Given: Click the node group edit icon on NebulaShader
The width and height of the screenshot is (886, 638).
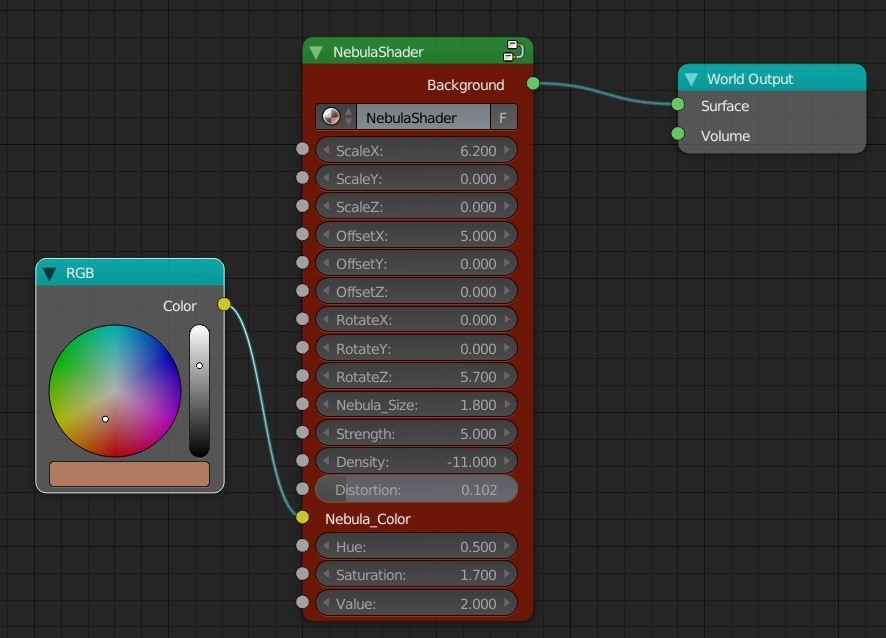Looking at the screenshot, I should (513, 51).
